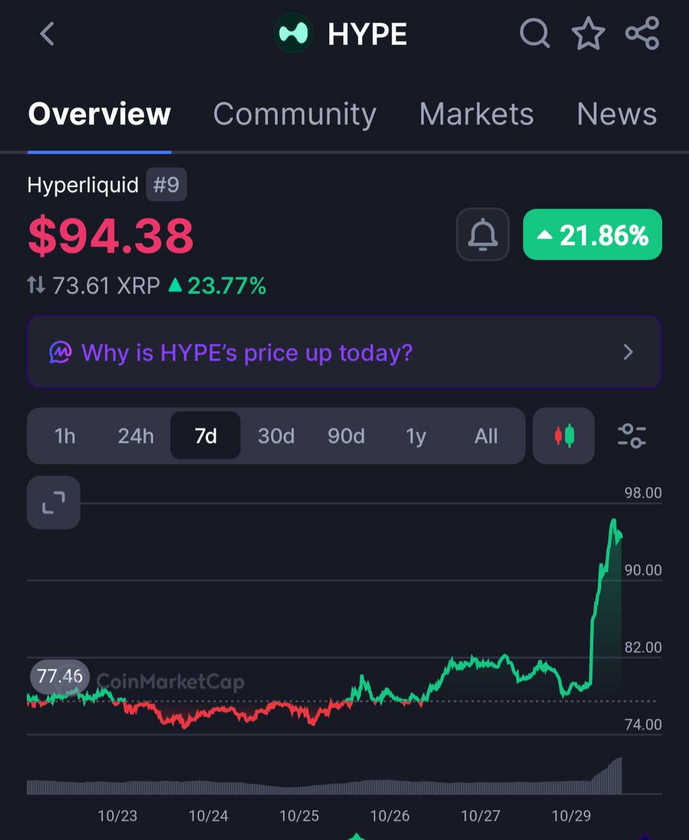The image size is (689, 840).
Task: Select the 90d chart range
Action: click(x=346, y=436)
